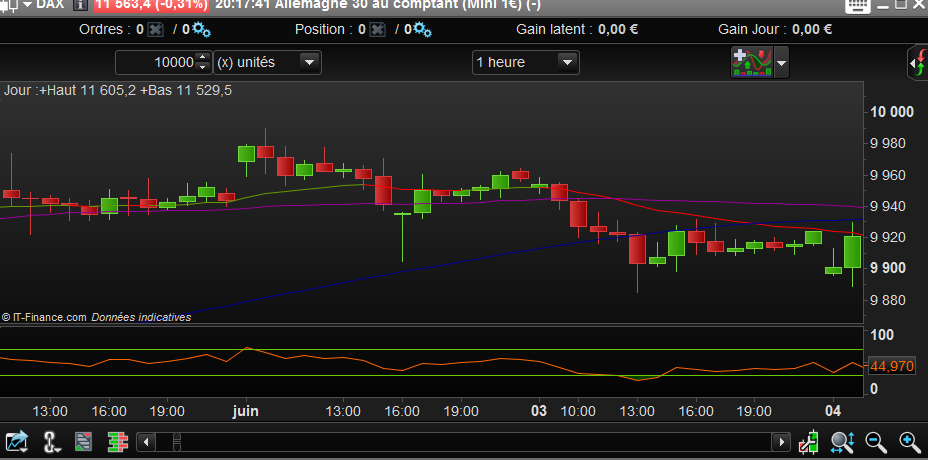Image resolution: width=928 pixels, height=460 pixels.
Task: Click the 44,970 RSI value label
Action: pyautogui.click(x=892, y=366)
